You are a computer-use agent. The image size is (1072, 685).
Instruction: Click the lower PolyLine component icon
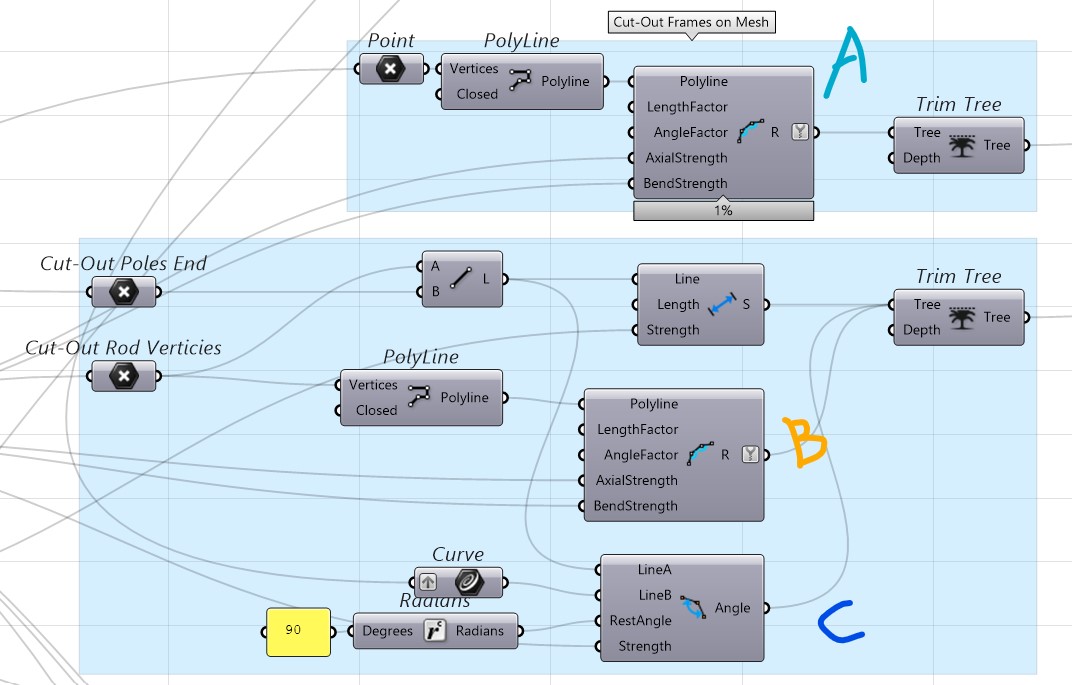click(418, 397)
